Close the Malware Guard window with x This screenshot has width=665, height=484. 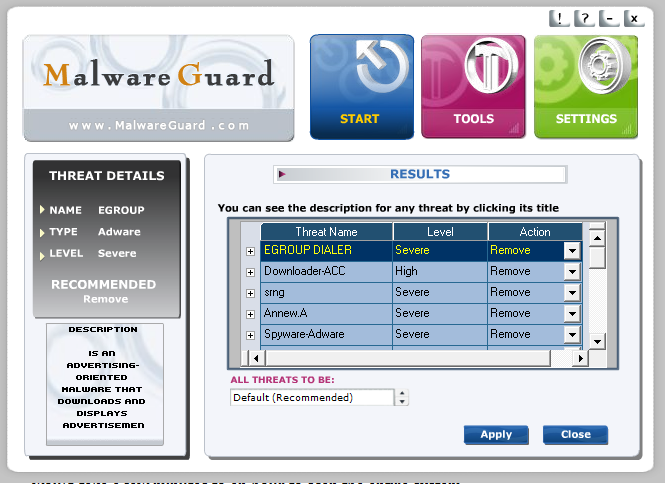(x=634, y=19)
